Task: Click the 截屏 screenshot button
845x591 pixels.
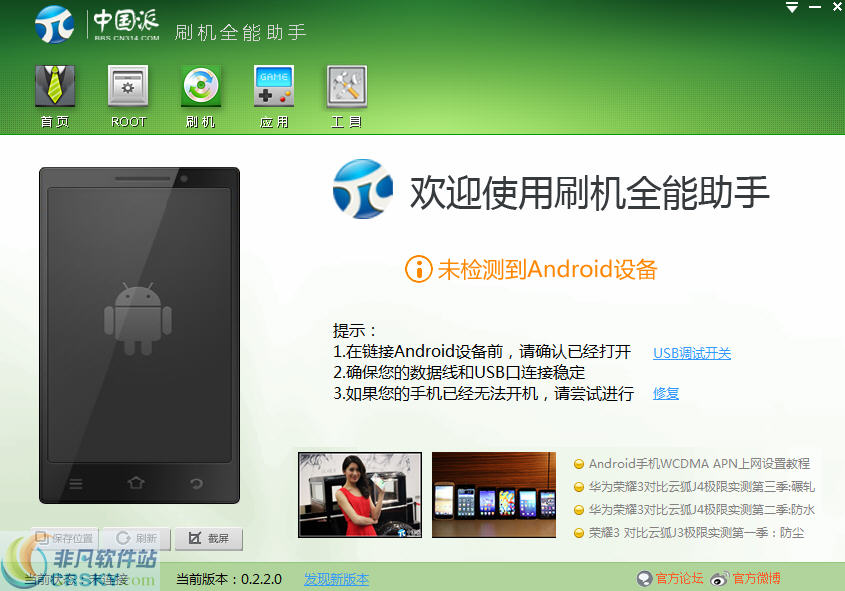Action: 209,539
